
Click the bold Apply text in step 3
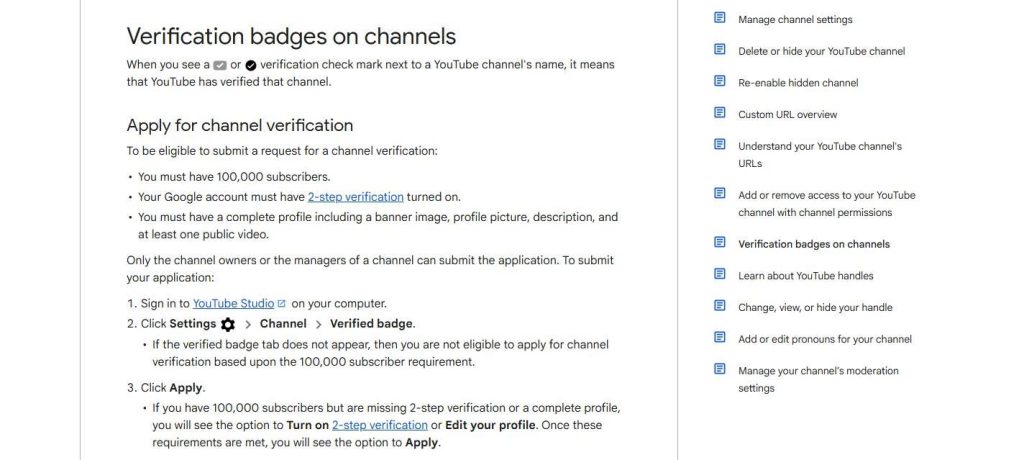pyautogui.click(x=185, y=388)
